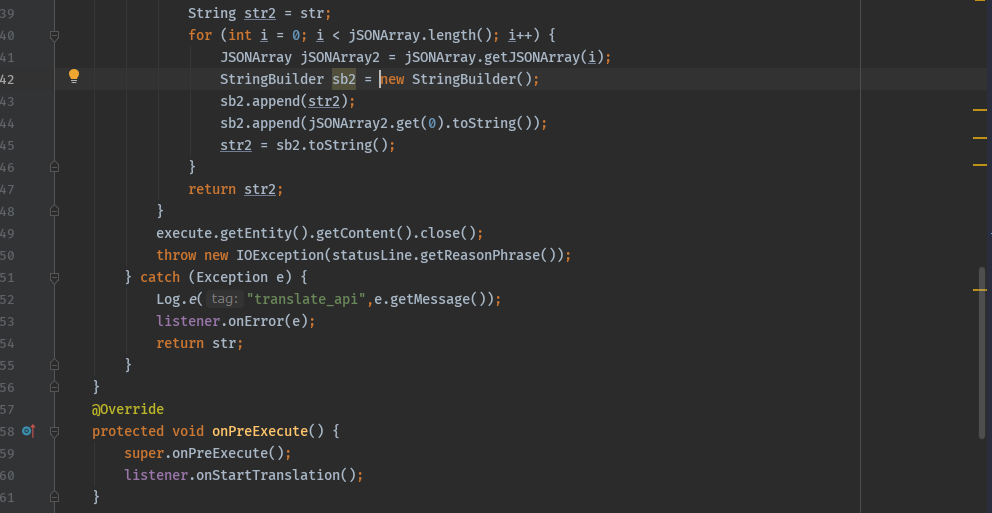Click the fold end marker on line 55
992x513 pixels.
[54, 365]
